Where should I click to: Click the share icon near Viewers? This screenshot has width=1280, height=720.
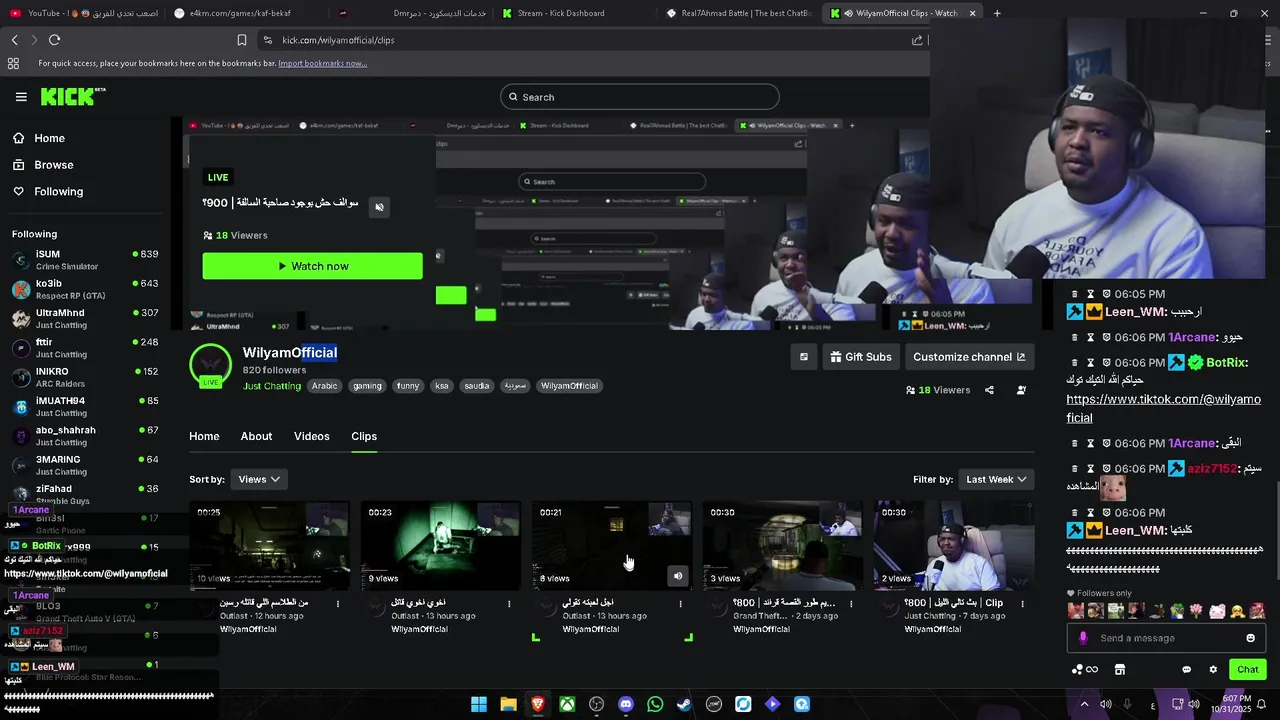tap(989, 390)
